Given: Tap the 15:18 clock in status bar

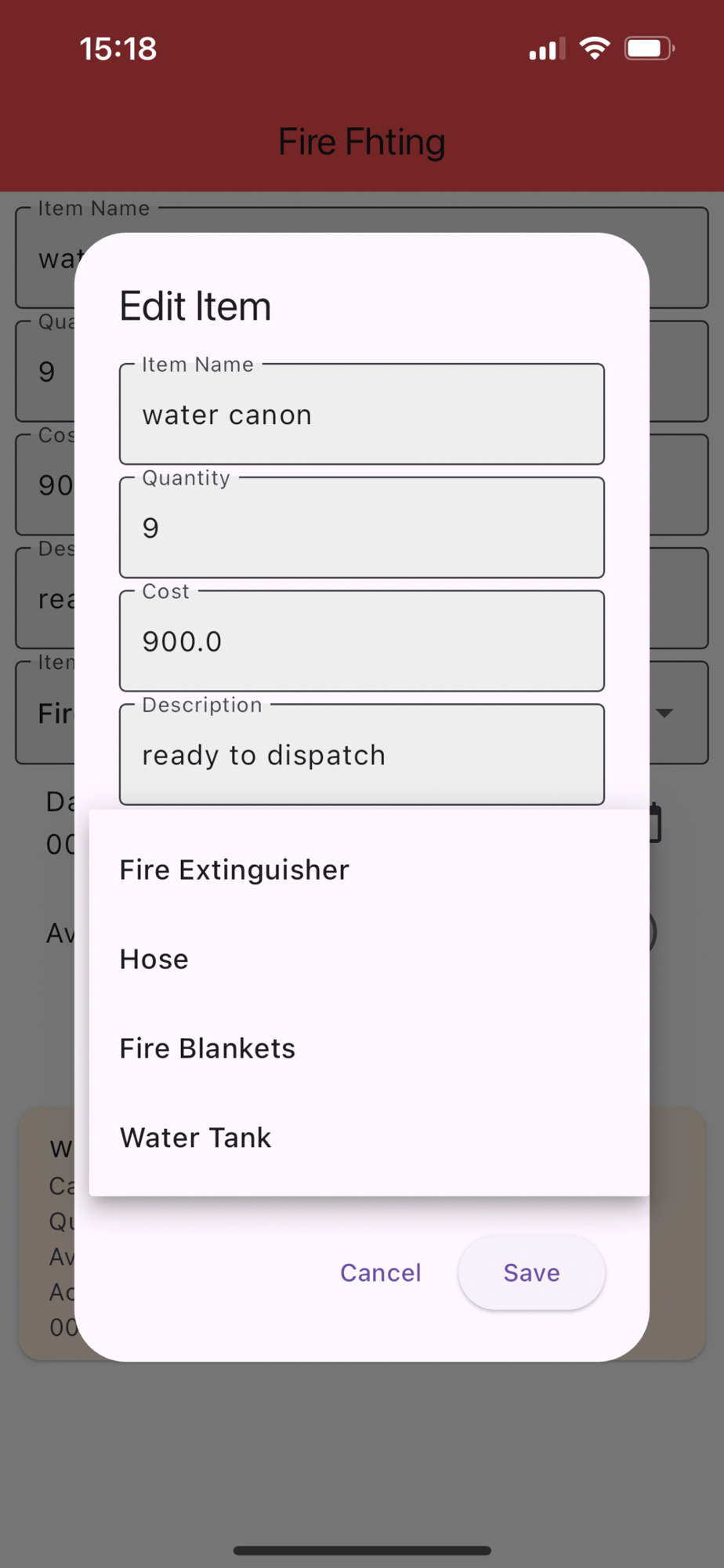Looking at the screenshot, I should coord(118,49).
